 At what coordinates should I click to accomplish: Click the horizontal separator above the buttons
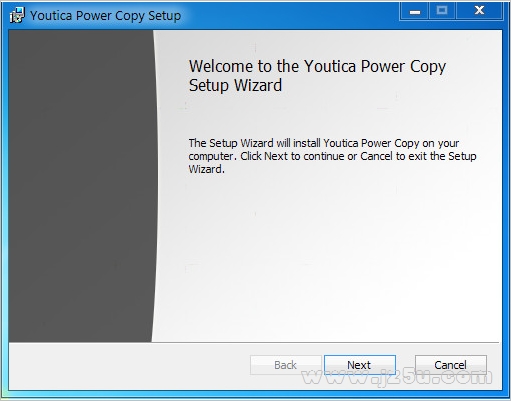click(x=255, y=342)
